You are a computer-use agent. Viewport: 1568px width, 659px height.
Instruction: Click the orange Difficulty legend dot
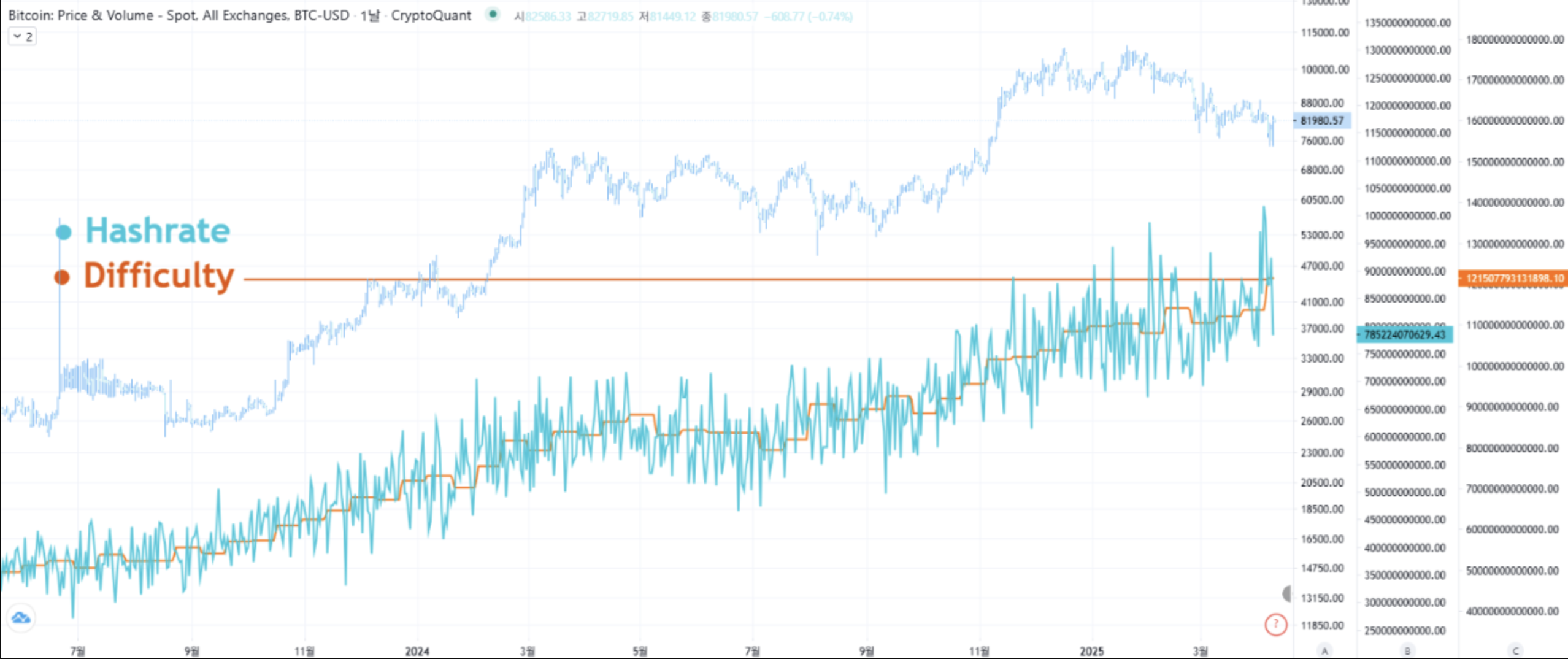click(62, 277)
